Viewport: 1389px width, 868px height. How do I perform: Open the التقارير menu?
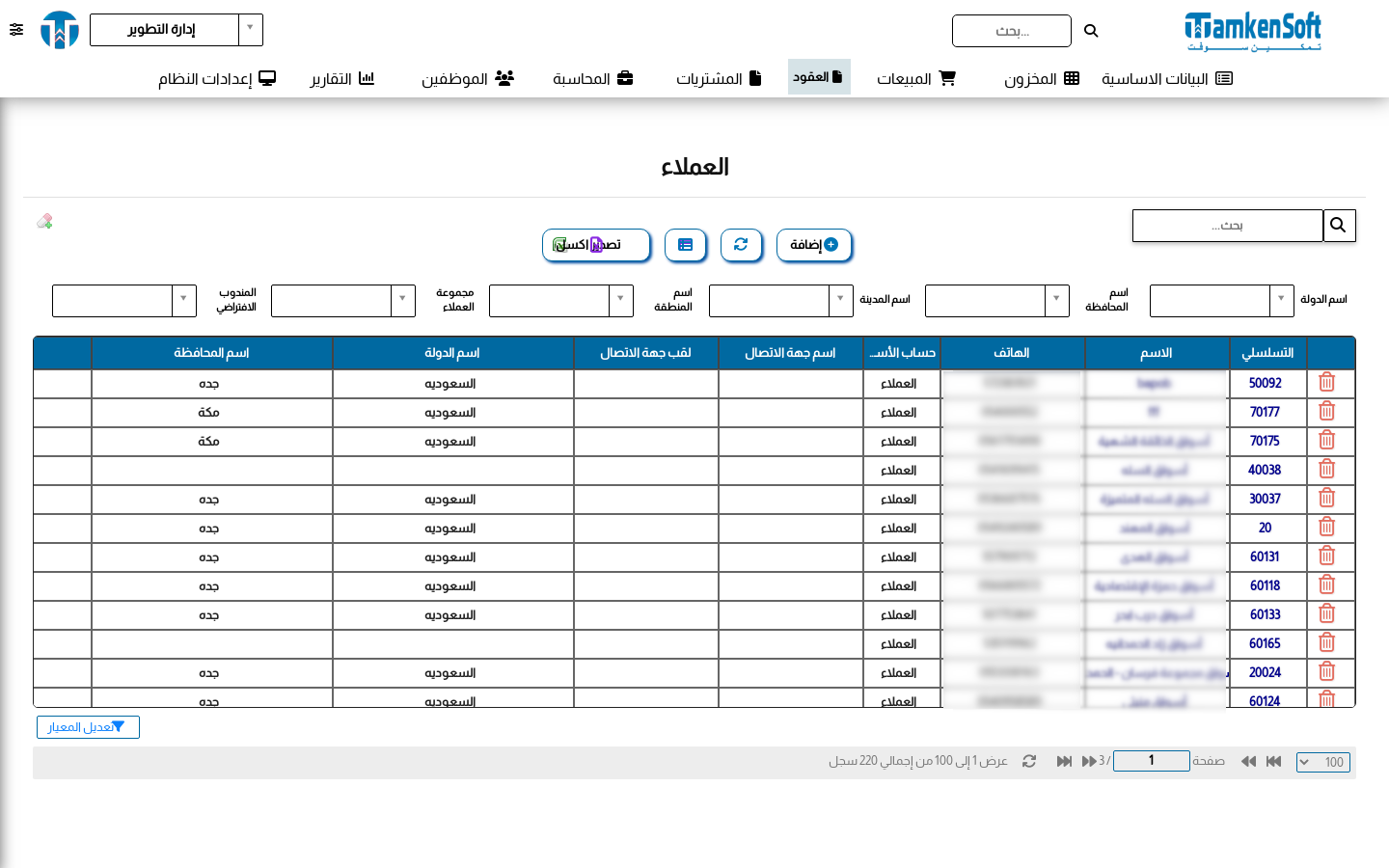[x=342, y=78]
